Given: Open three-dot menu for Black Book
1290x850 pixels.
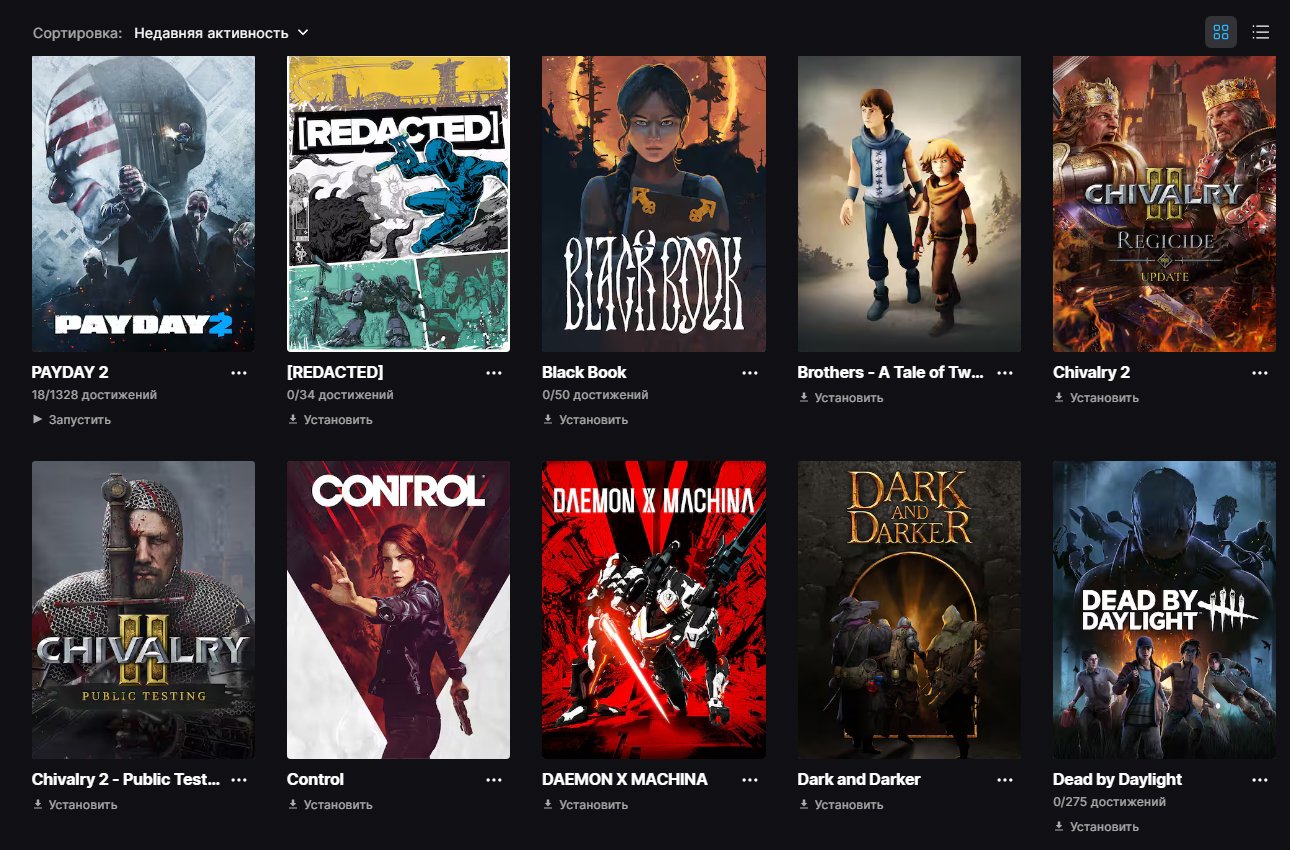Looking at the screenshot, I should coord(750,373).
